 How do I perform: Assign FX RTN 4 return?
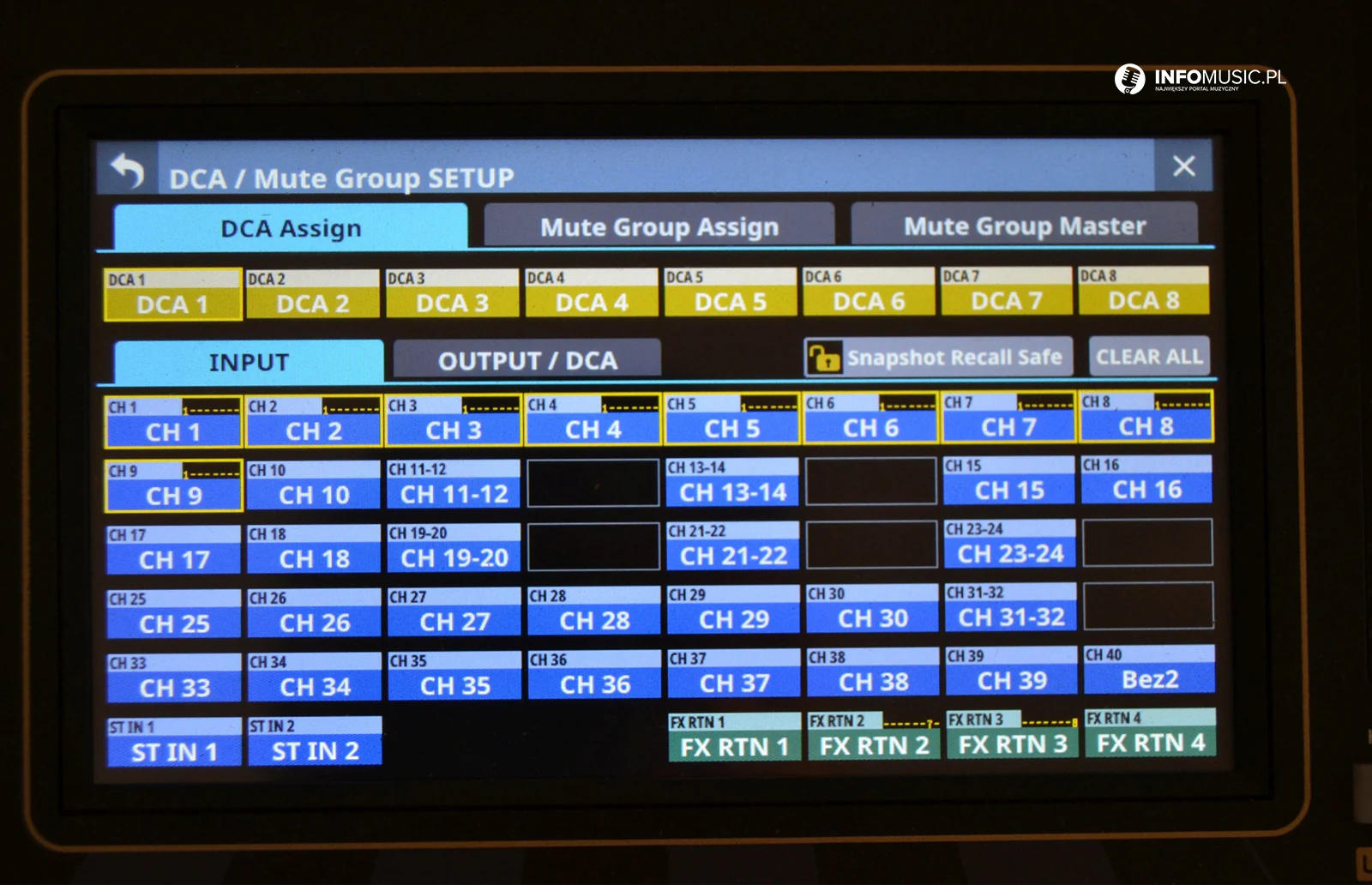point(1151,733)
